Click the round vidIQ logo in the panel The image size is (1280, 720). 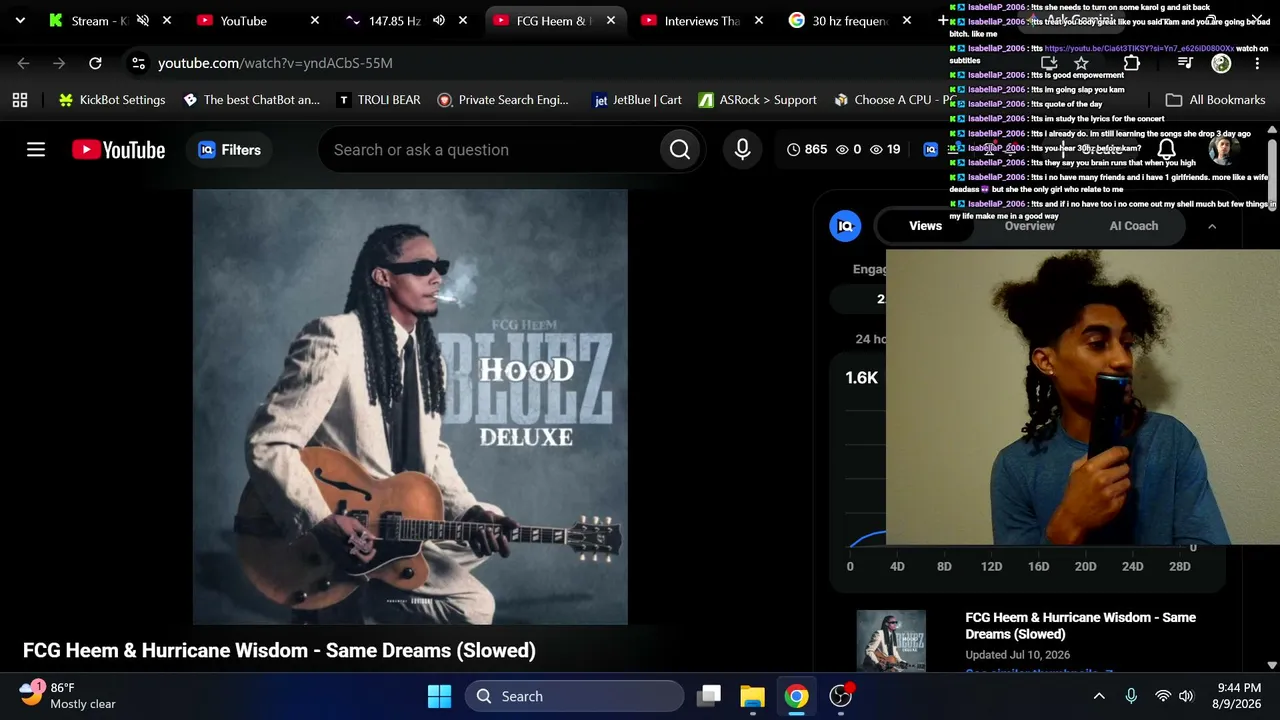click(x=845, y=226)
